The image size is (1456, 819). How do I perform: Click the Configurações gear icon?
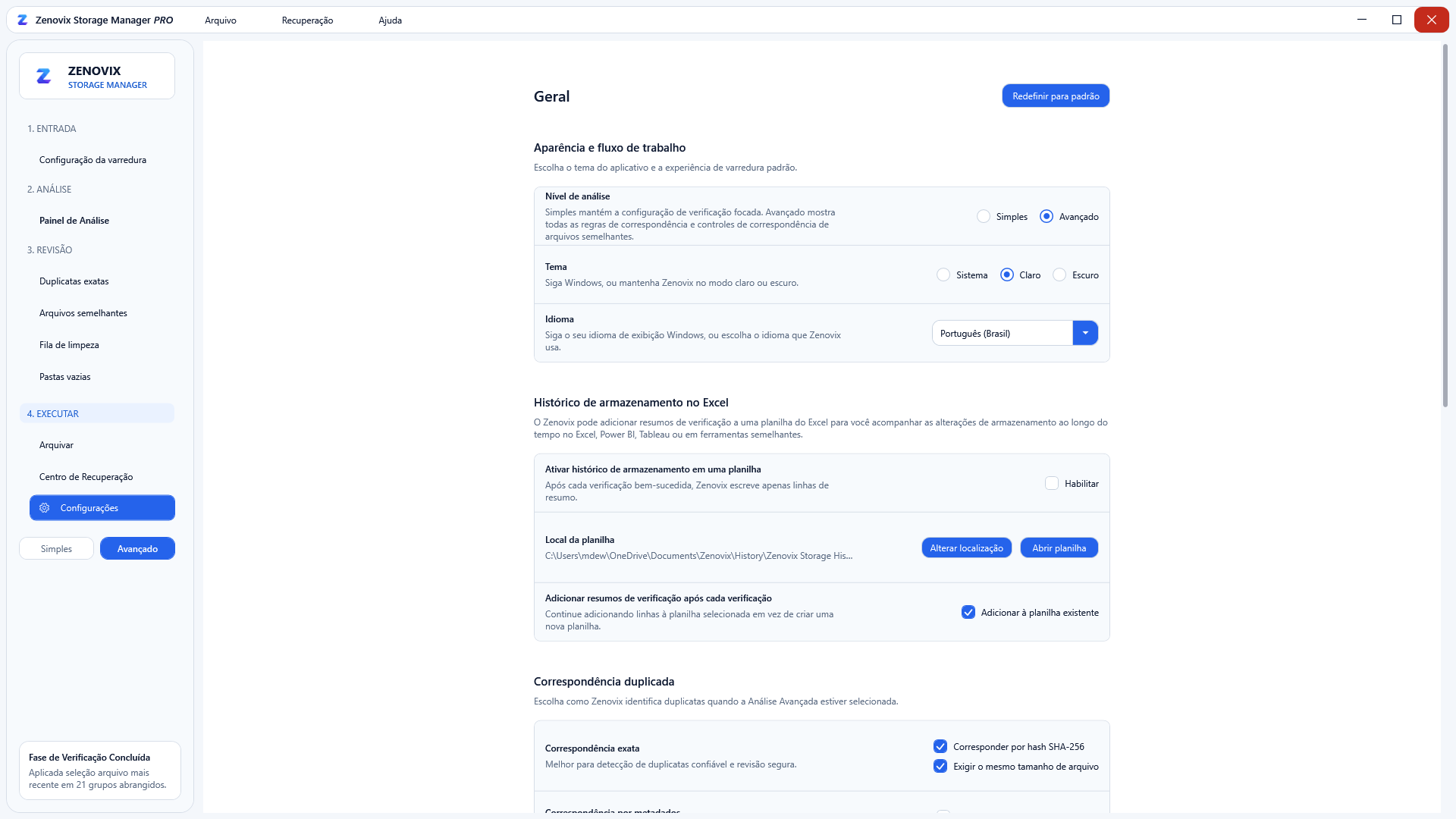pos(45,508)
